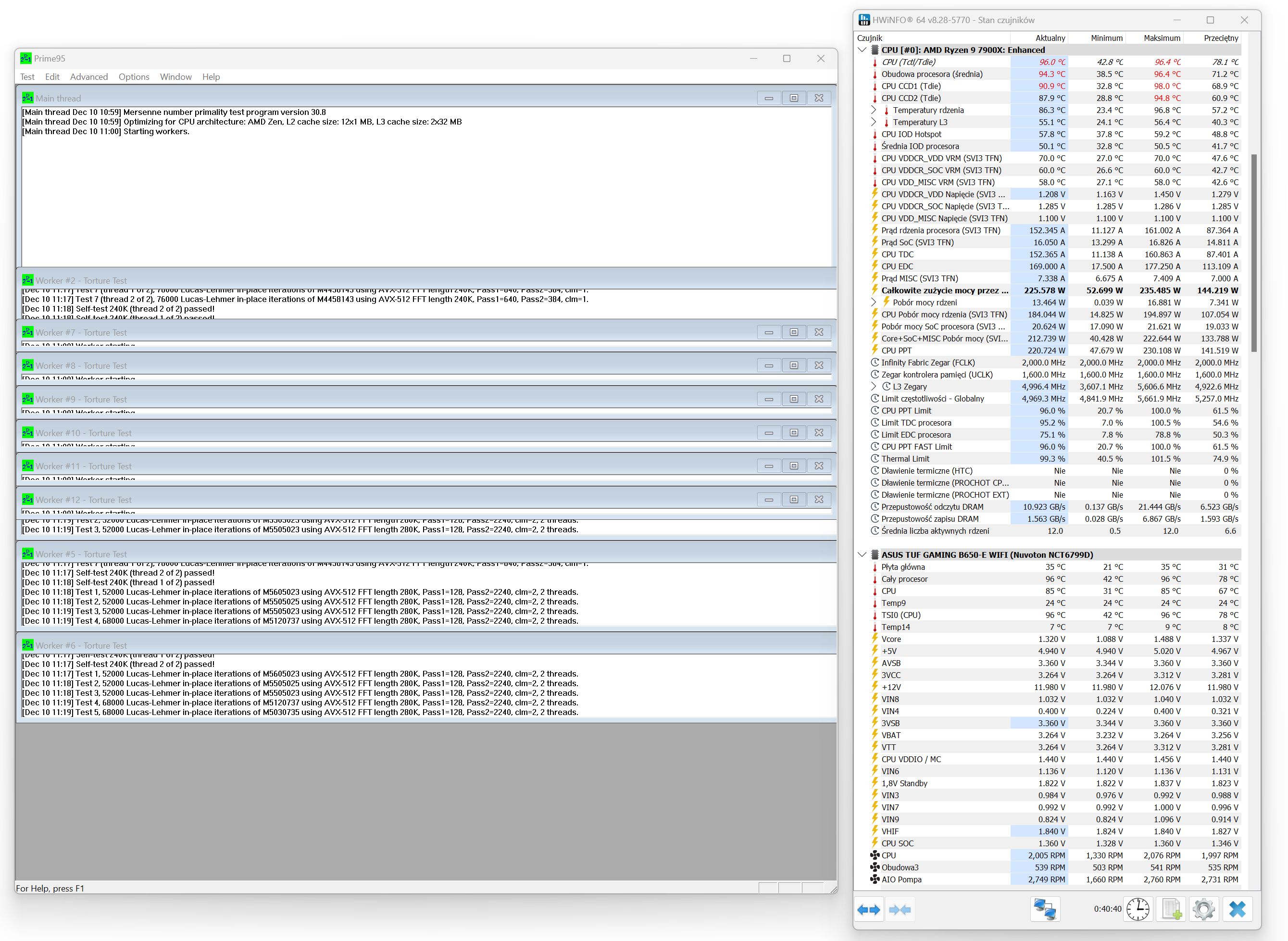Click the expand-layout blue arrows button
Viewport: 1288px width, 941px height.
[x=868, y=910]
